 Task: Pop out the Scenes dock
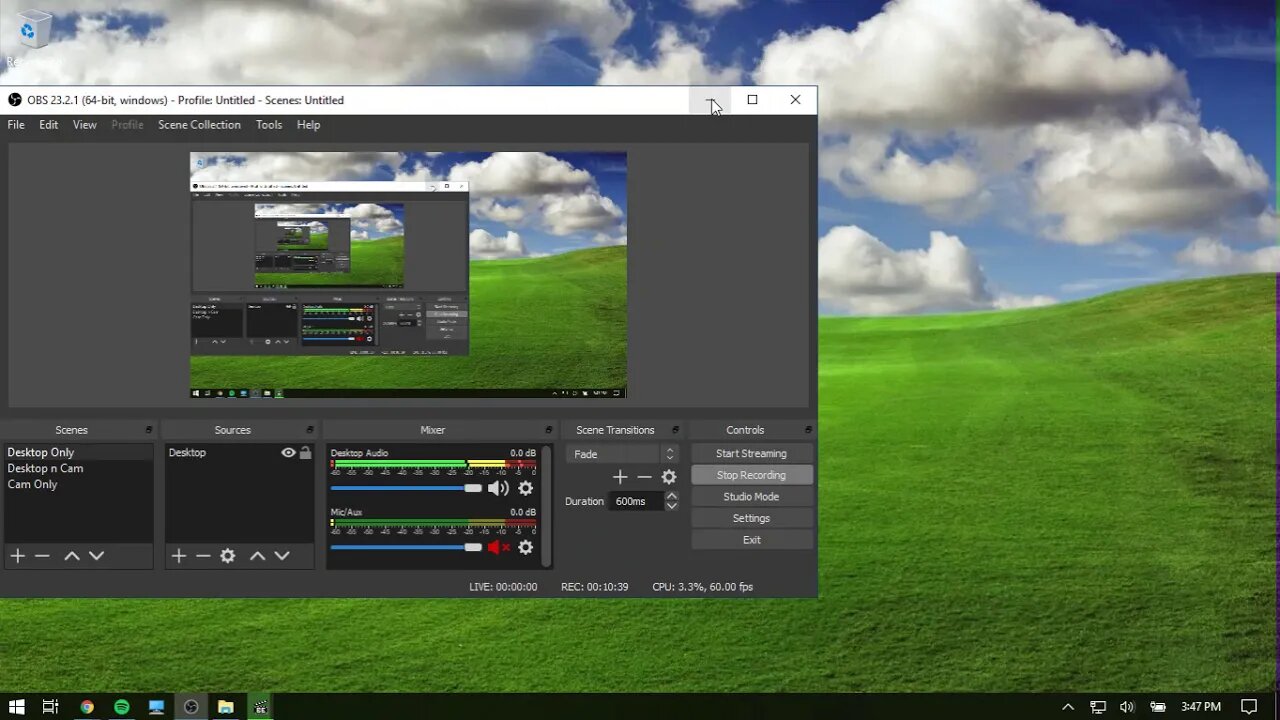click(149, 430)
